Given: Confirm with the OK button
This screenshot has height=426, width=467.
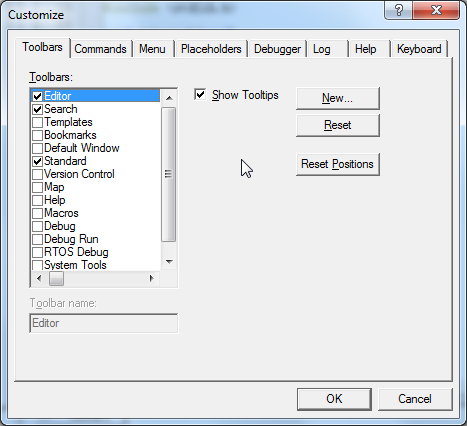Looking at the screenshot, I should pos(334,399).
